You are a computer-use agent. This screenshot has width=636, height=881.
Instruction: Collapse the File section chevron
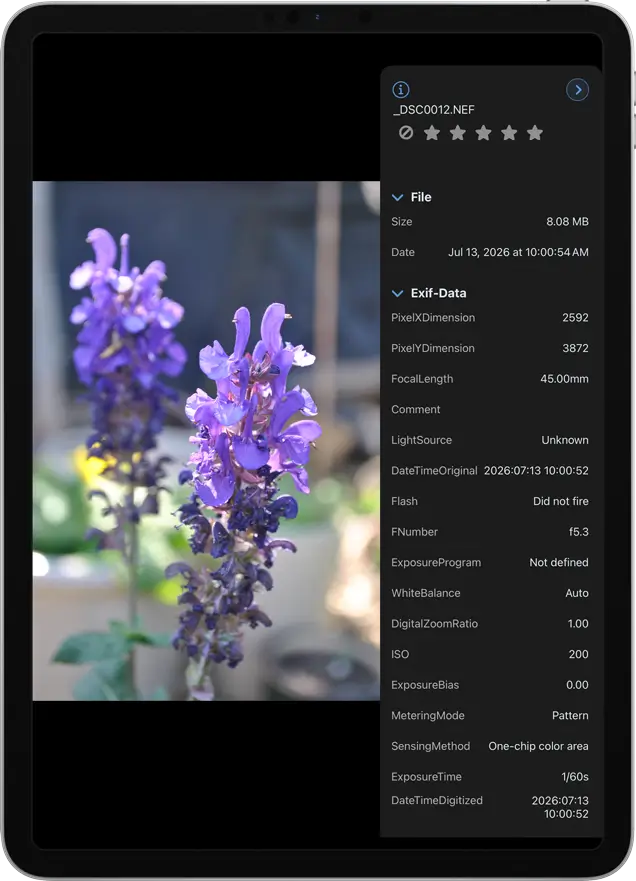pyautogui.click(x=397, y=197)
